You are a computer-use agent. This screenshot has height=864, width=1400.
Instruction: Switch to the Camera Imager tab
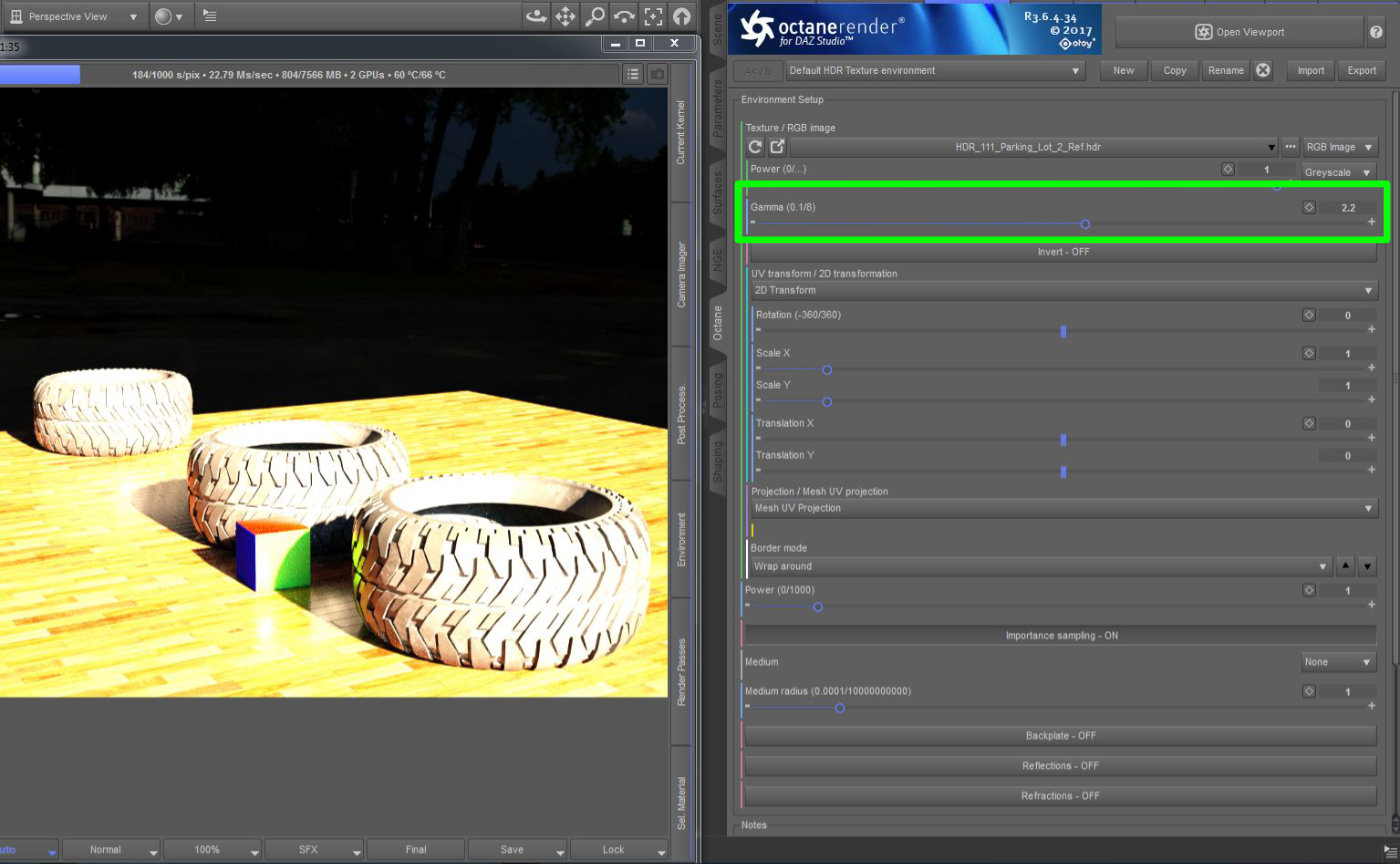[682, 274]
